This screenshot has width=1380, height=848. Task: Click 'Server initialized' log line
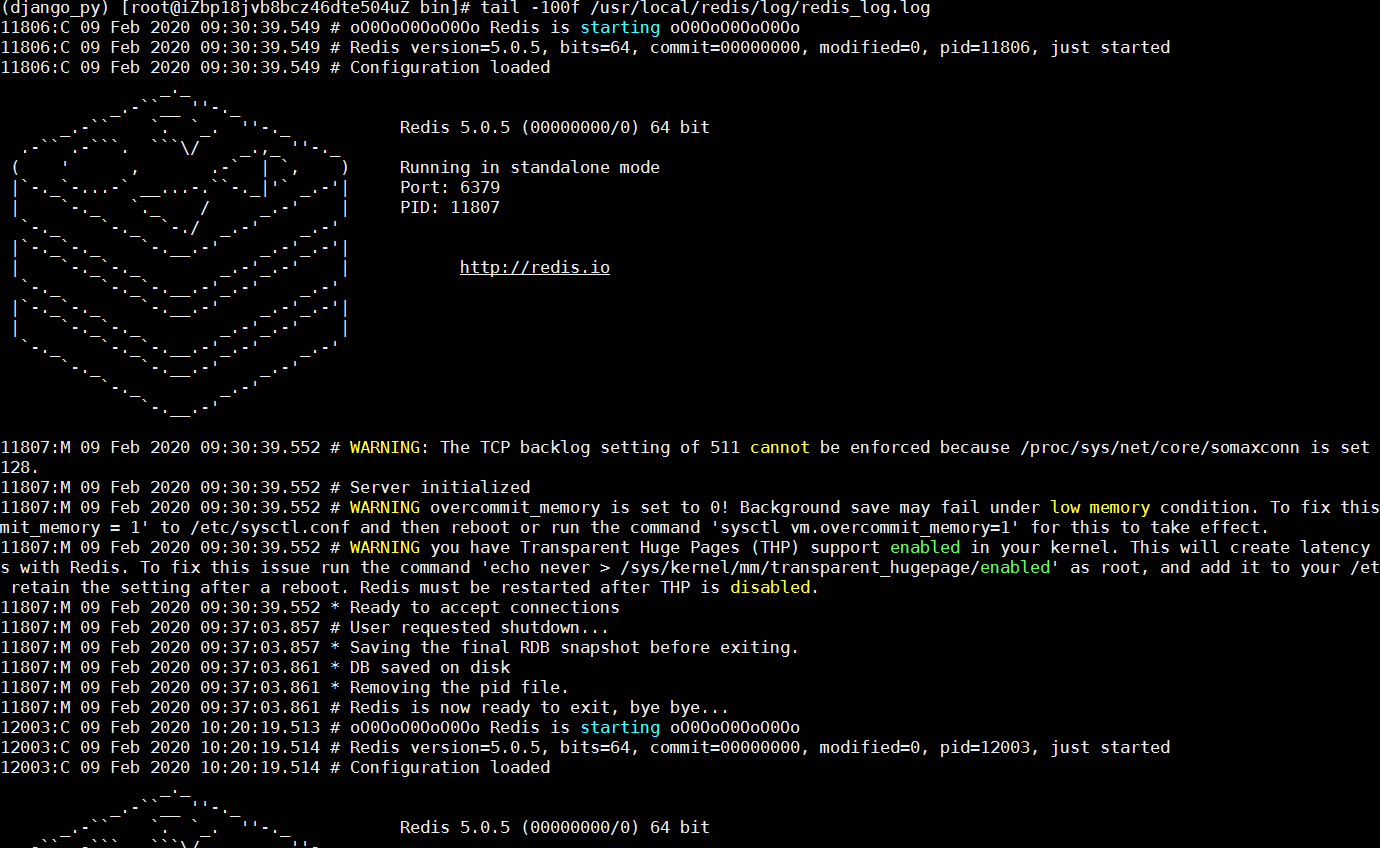[440, 487]
